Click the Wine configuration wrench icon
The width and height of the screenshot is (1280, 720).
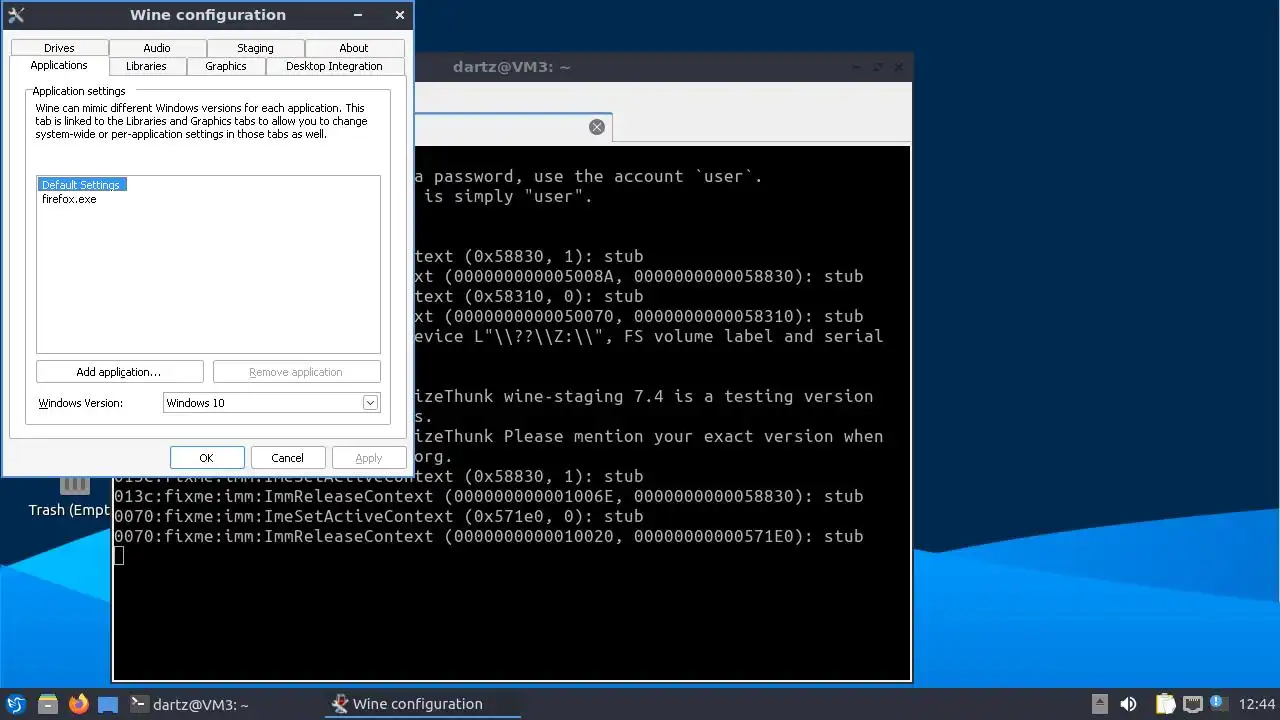point(16,15)
